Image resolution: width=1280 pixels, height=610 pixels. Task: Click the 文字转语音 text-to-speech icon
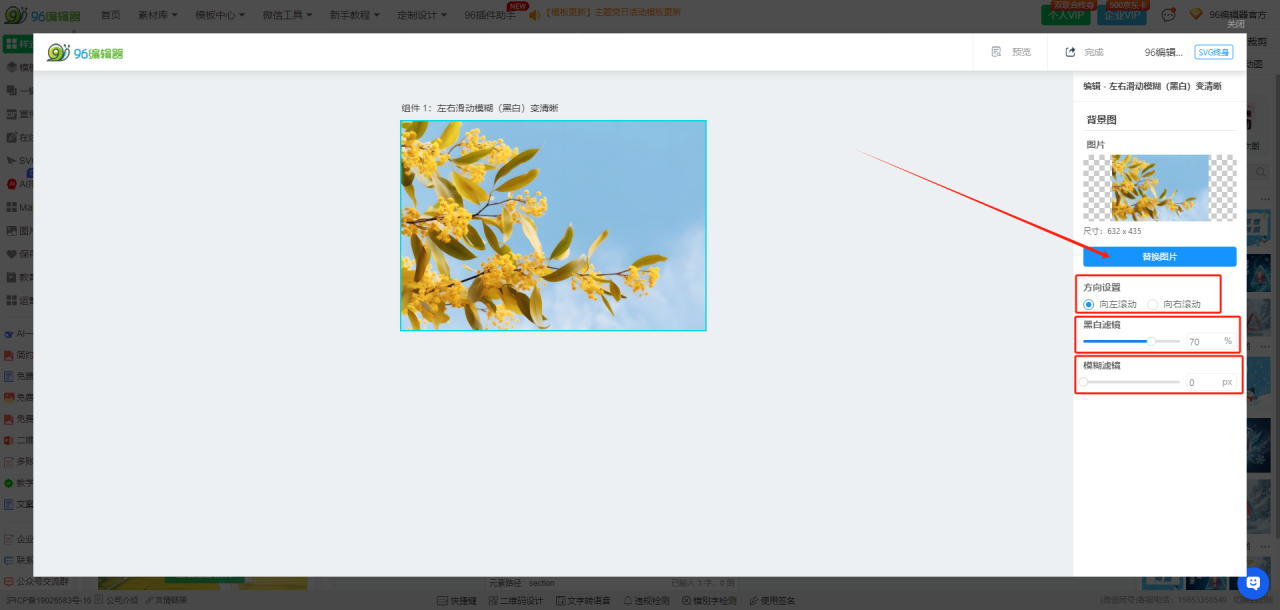[560, 601]
